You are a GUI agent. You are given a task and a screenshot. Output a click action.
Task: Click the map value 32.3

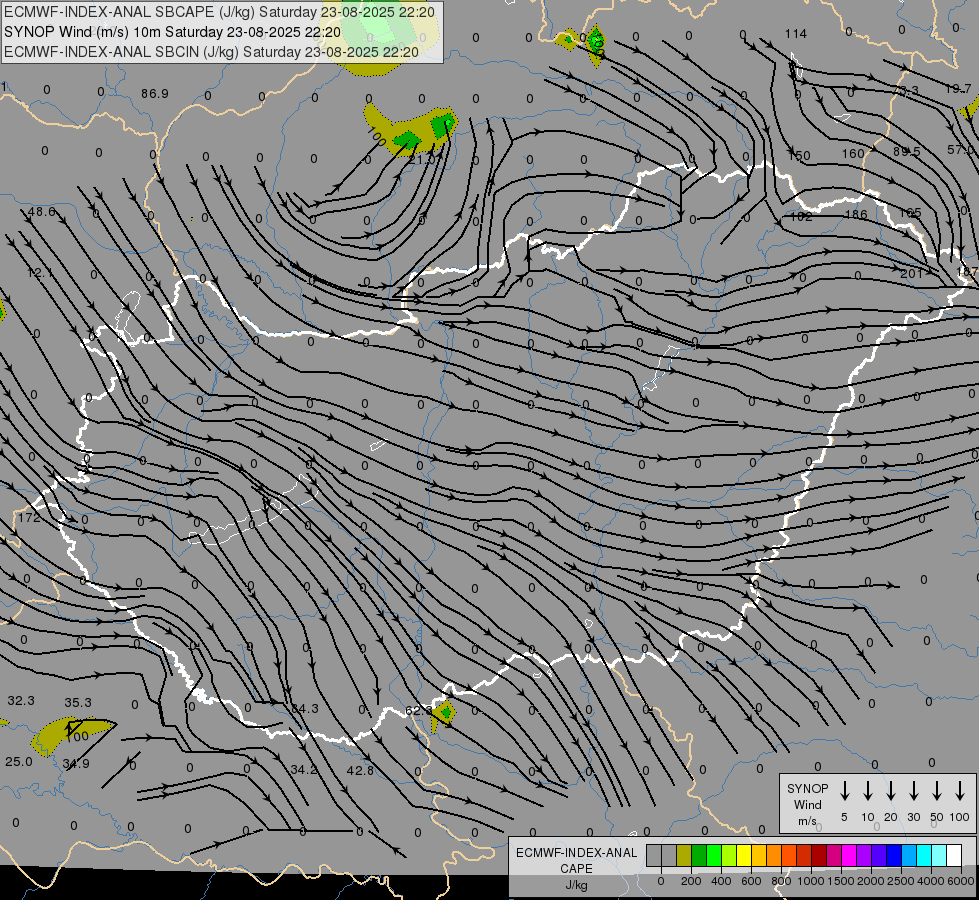coord(21,701)
